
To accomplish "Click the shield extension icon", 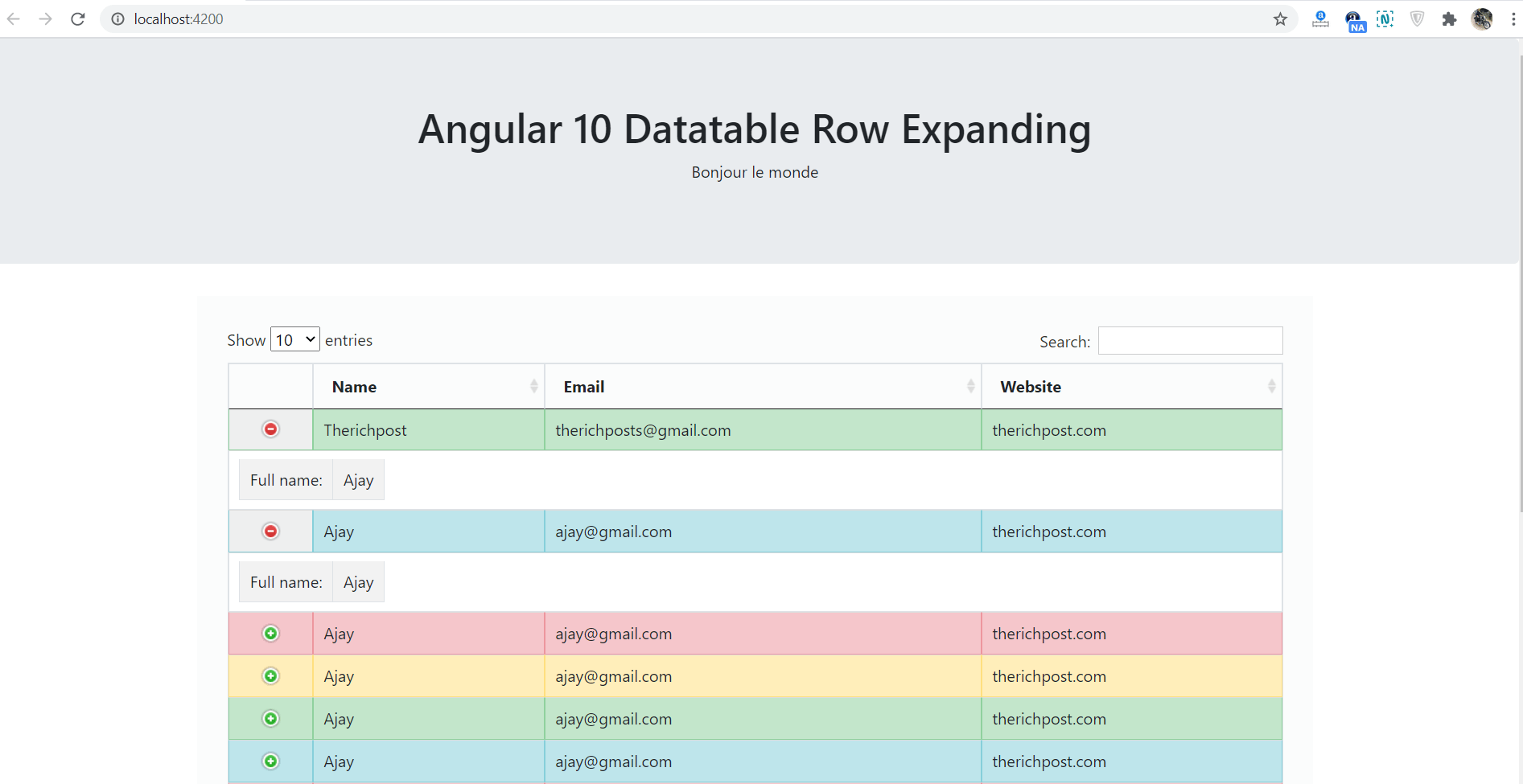I will 1417,19.
